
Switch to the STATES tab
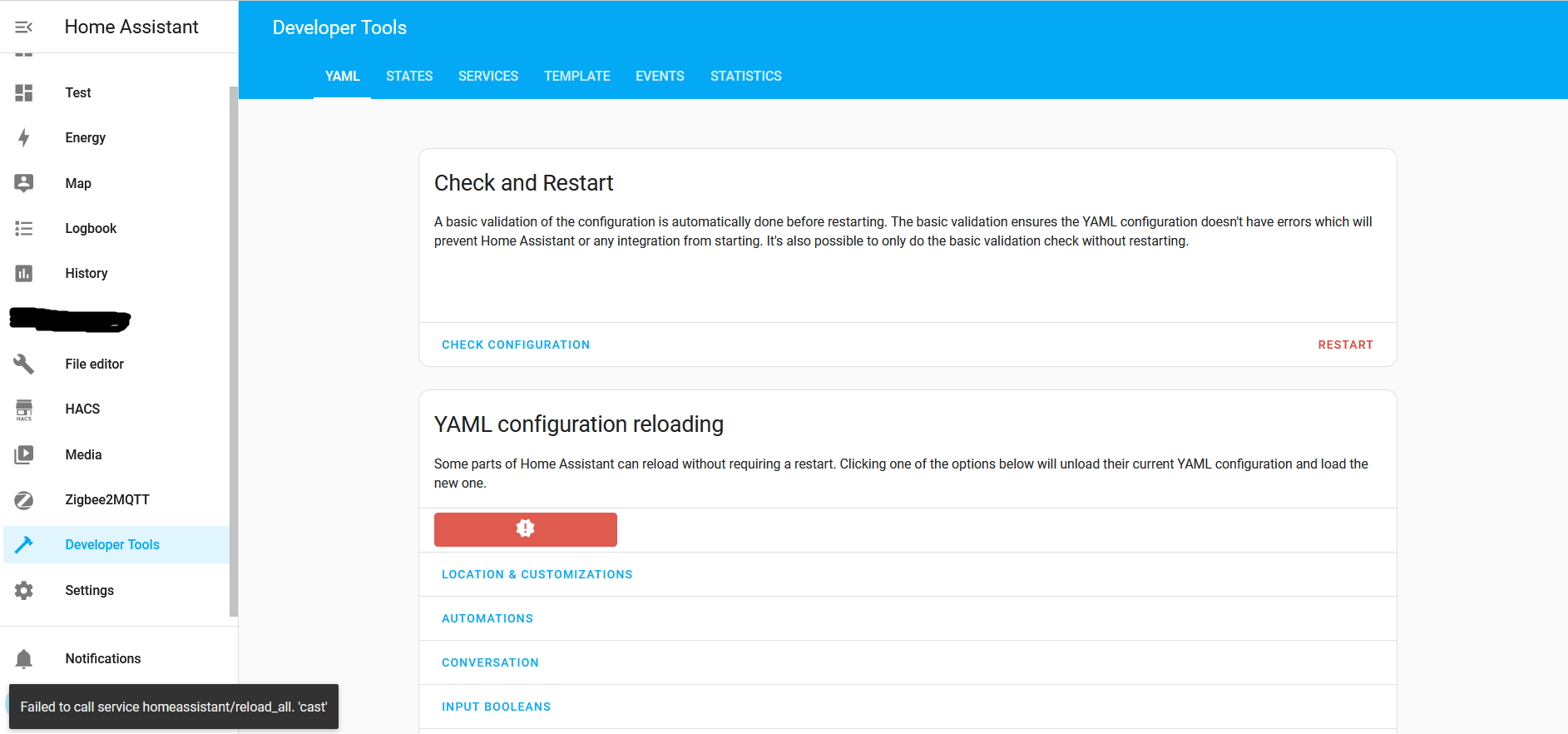coord(409,76)
